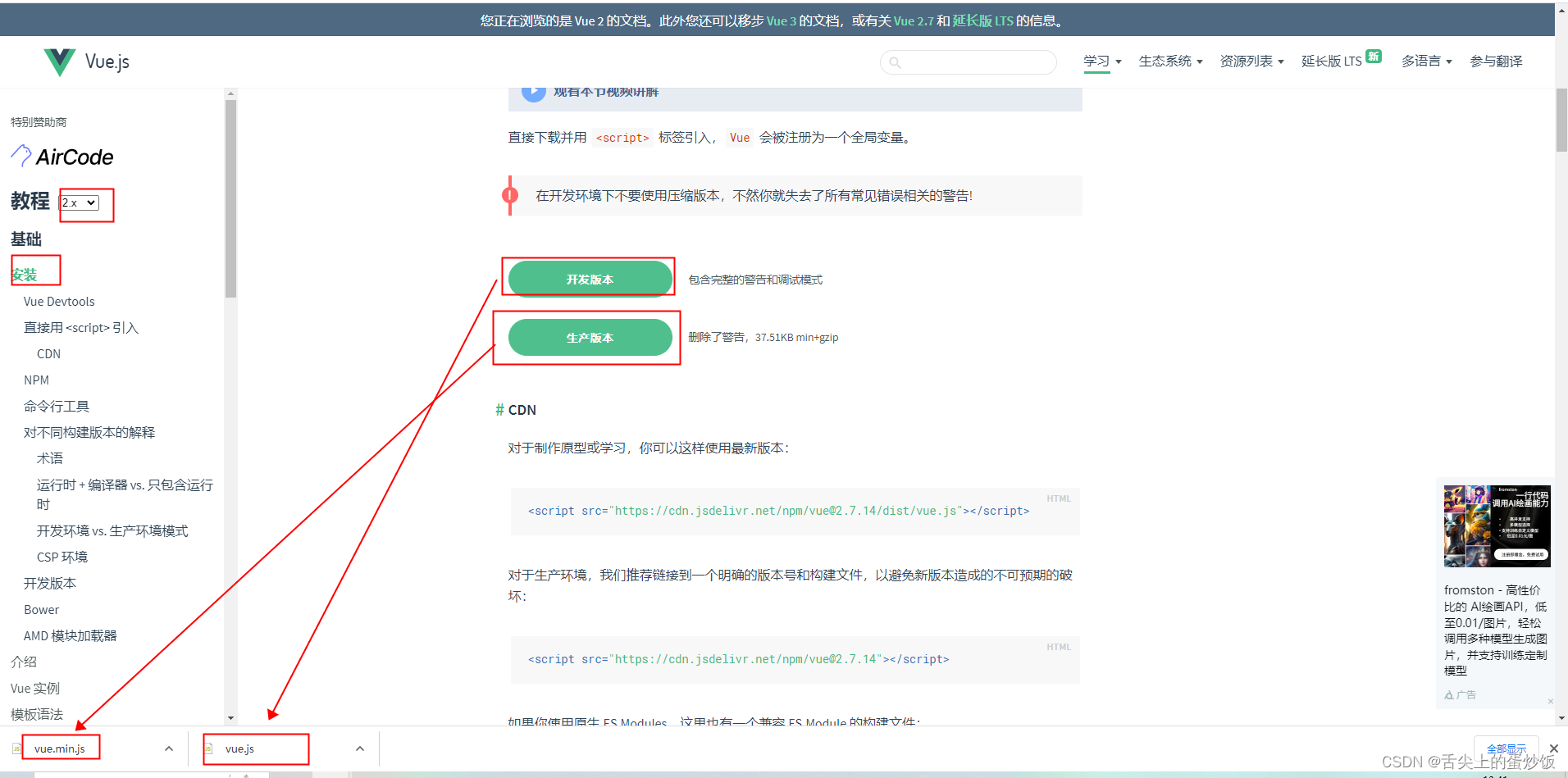Go to 命令行工具 sidebar entry
The image size is (1568, 778).
click(57, 407)
